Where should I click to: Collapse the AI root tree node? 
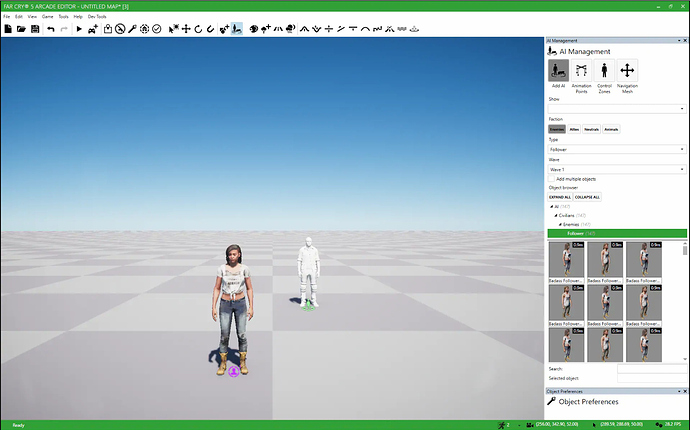point(551,206)
